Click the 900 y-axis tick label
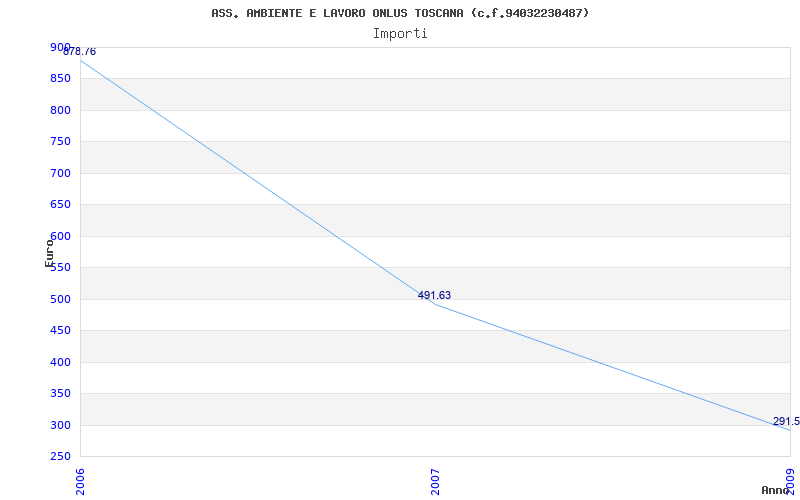The image size is (800, 500). point(60,47)
